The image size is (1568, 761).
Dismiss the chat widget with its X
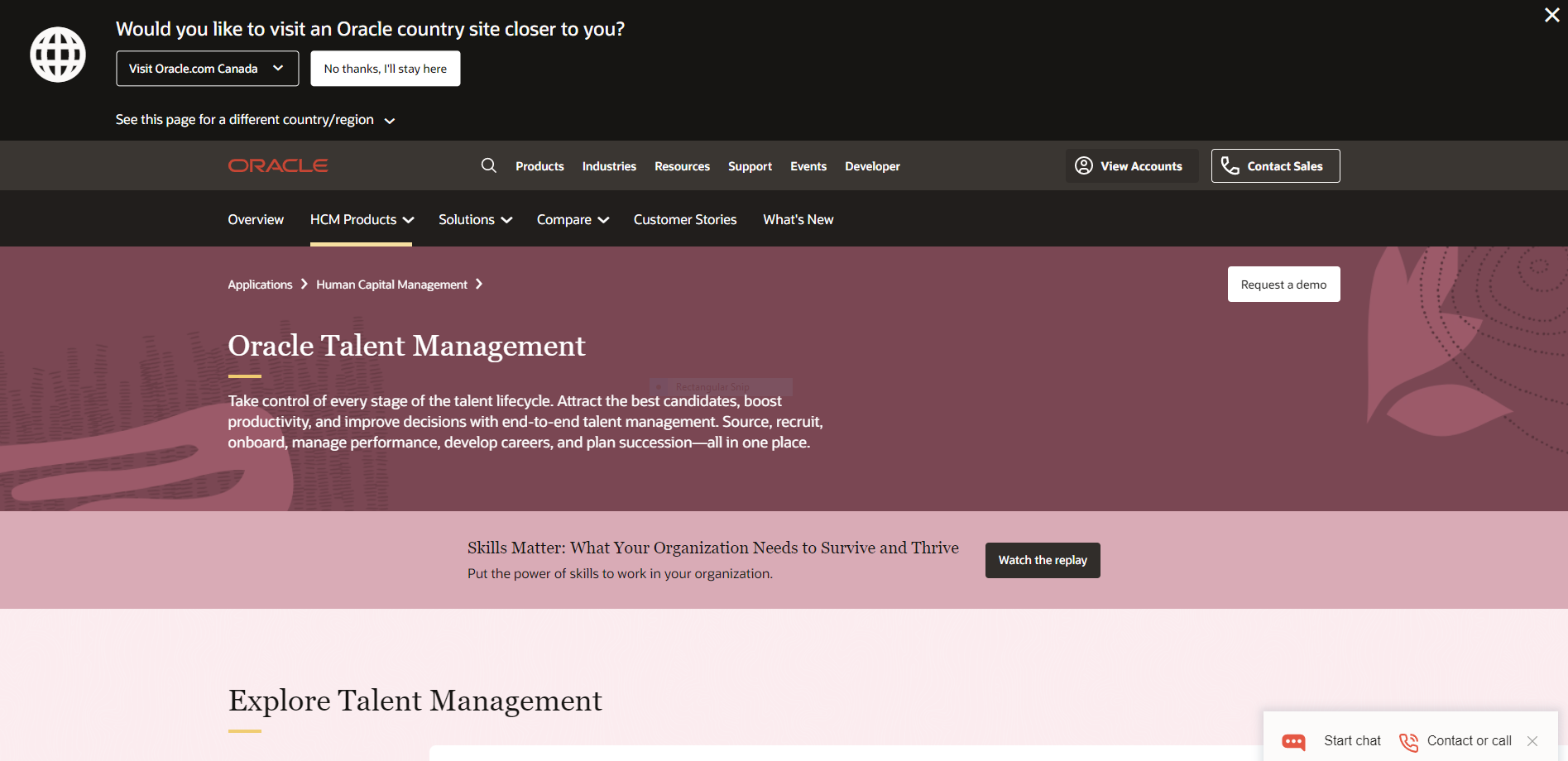[x=1532, y=741]
